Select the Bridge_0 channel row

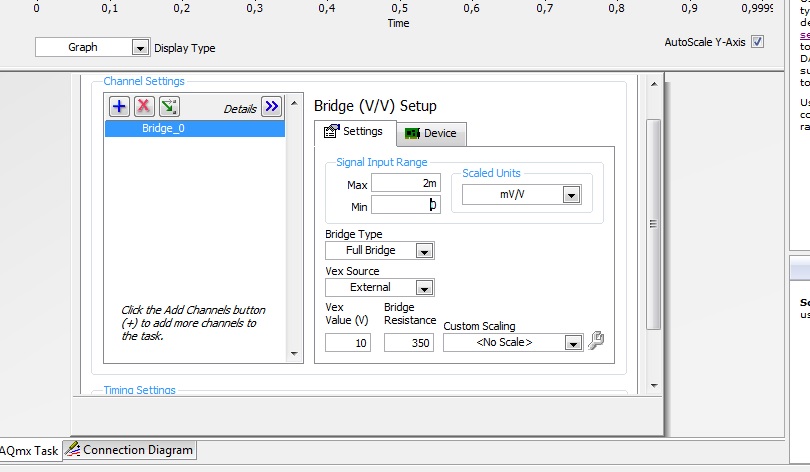click(x=195, y=129)
